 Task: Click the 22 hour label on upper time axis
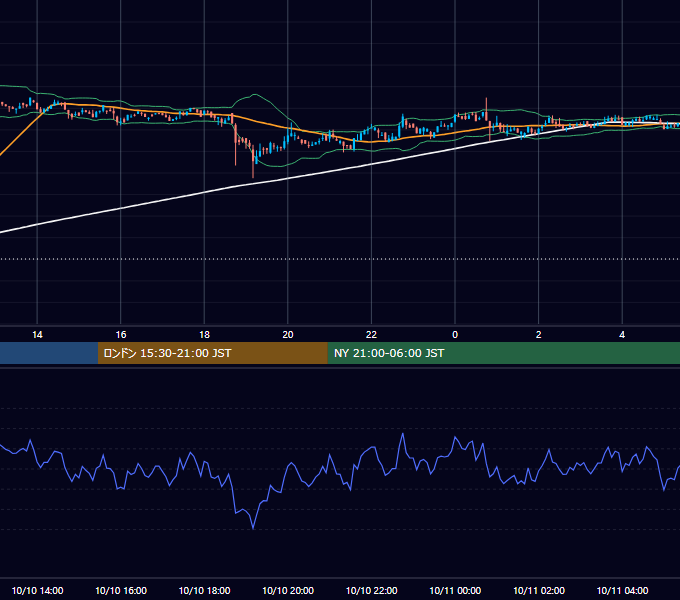(x=371, y=335)
